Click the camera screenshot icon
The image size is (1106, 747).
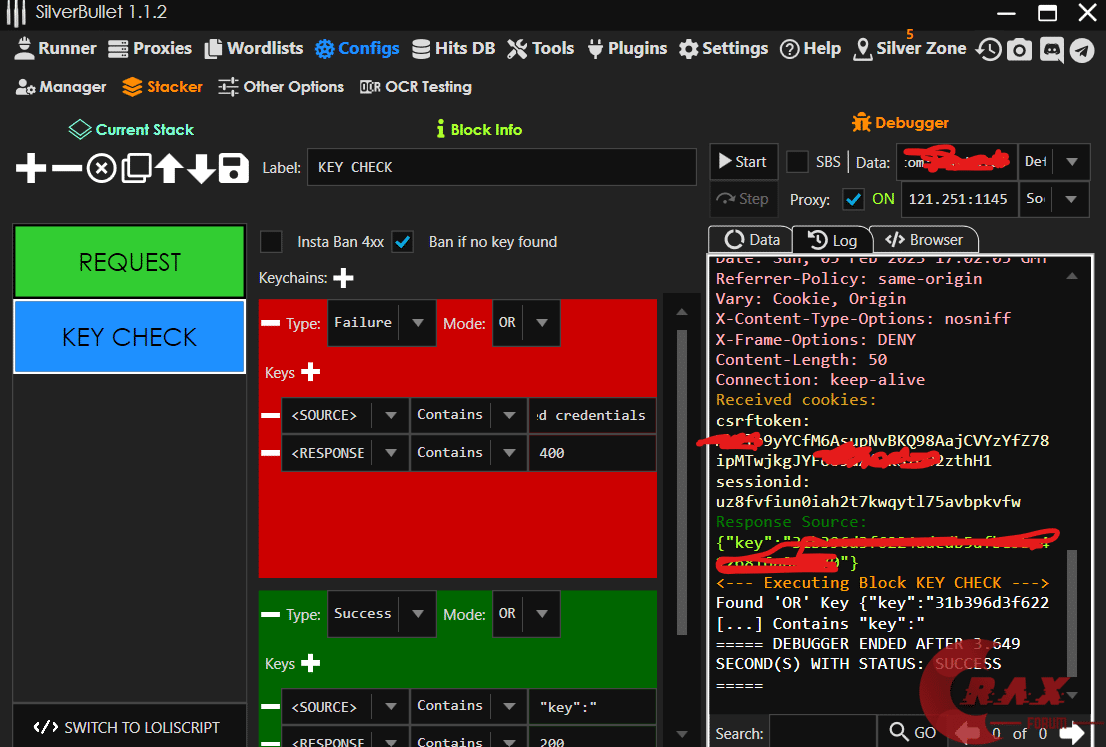click(1019, 49)
